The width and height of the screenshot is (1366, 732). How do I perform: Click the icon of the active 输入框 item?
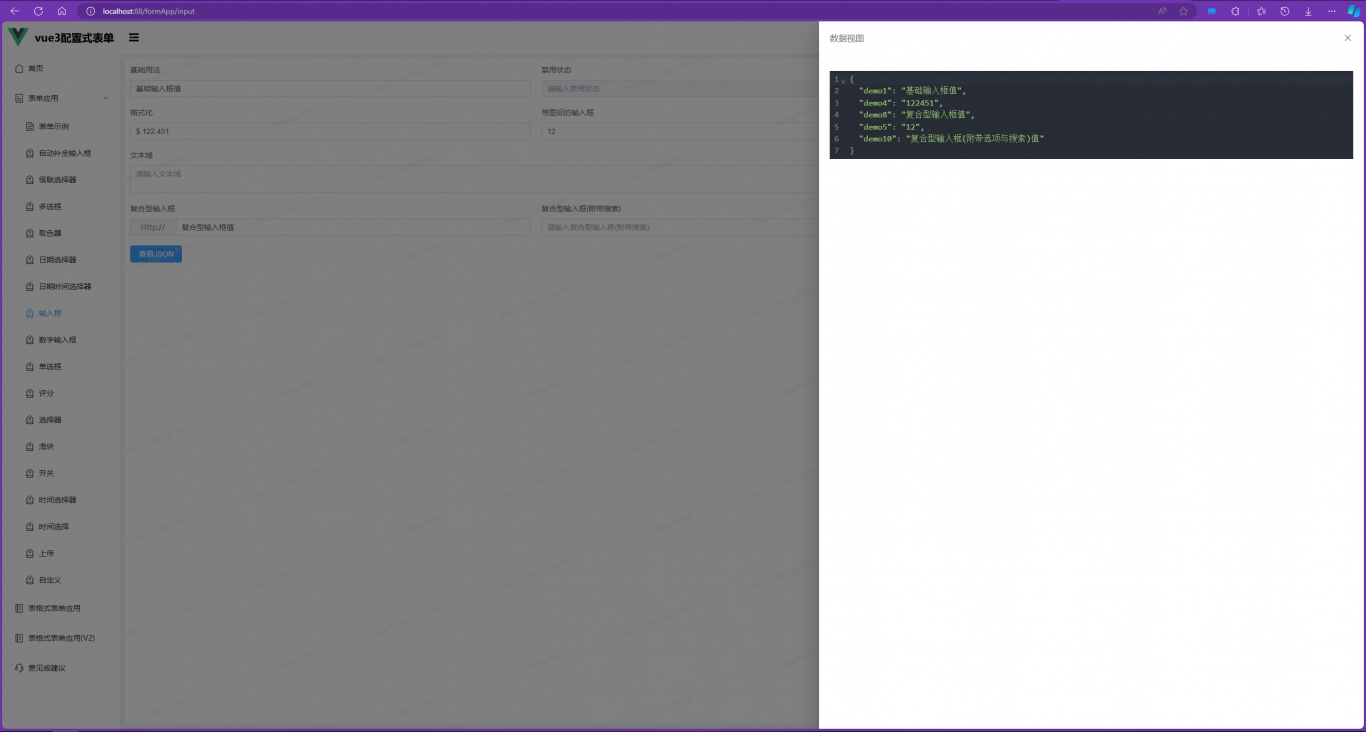click(x=30, y=313)
